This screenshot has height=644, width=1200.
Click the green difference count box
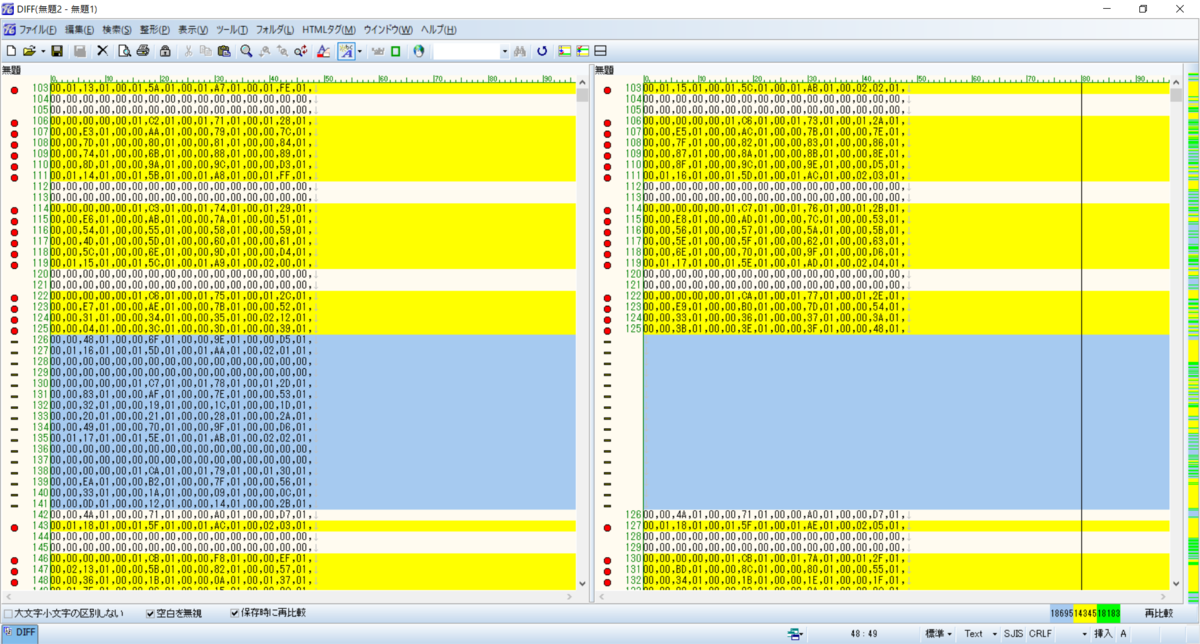click(1108, 612)
